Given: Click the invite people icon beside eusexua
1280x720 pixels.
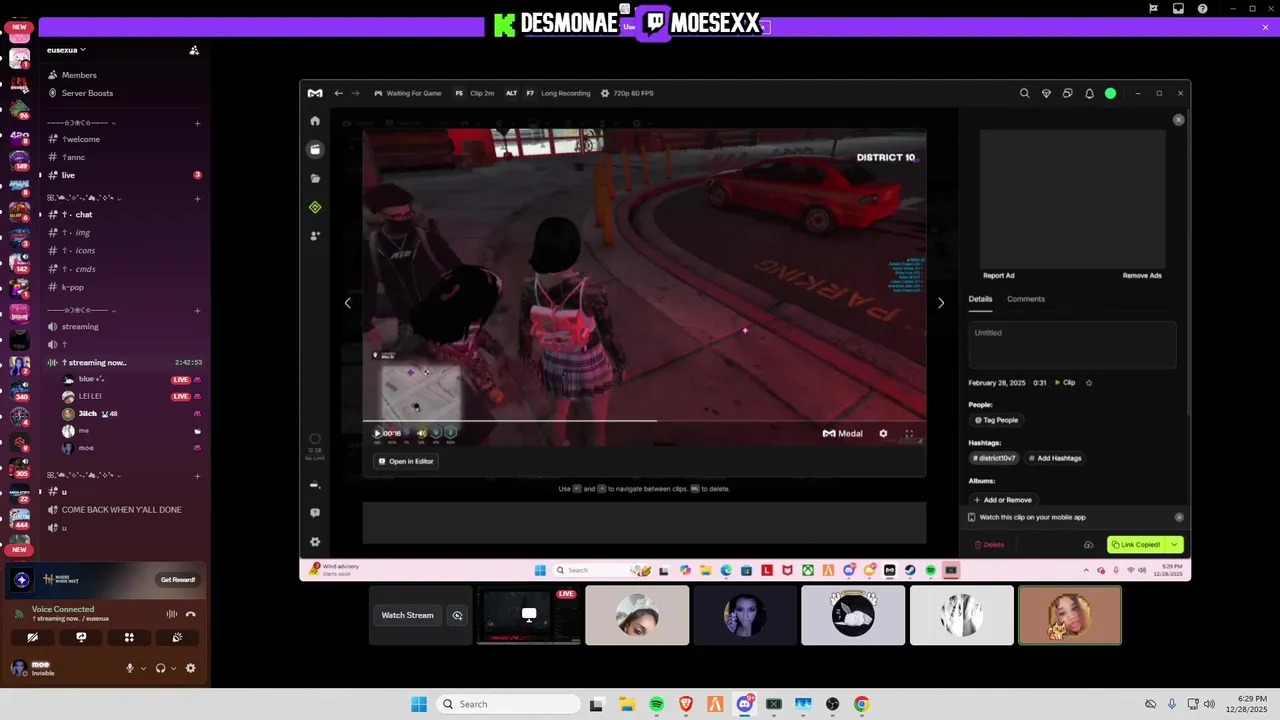Looking at the screenshot, I should pyautogui.click(x=194, y=50).
